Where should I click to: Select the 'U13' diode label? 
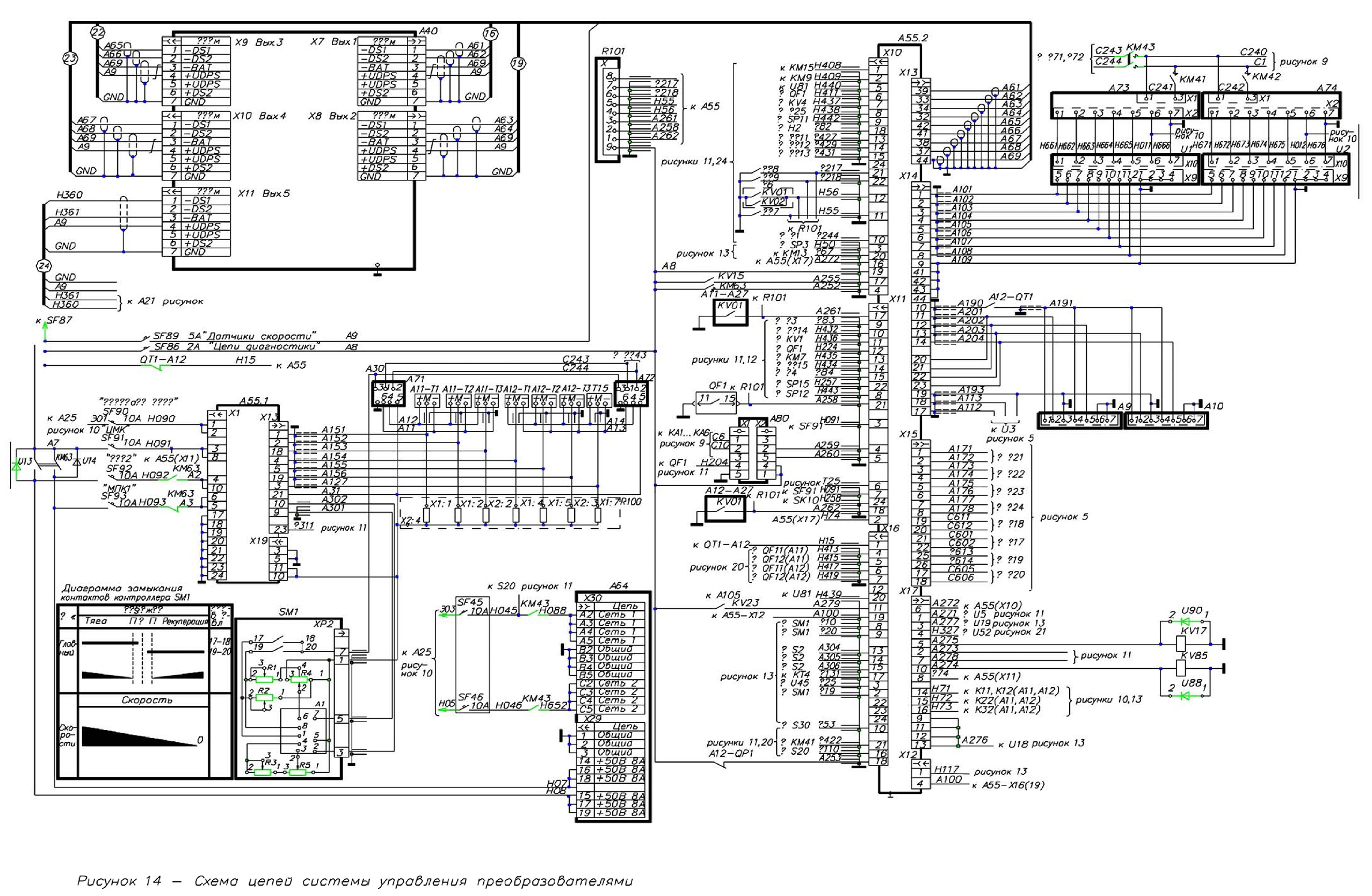click(24, 461)
